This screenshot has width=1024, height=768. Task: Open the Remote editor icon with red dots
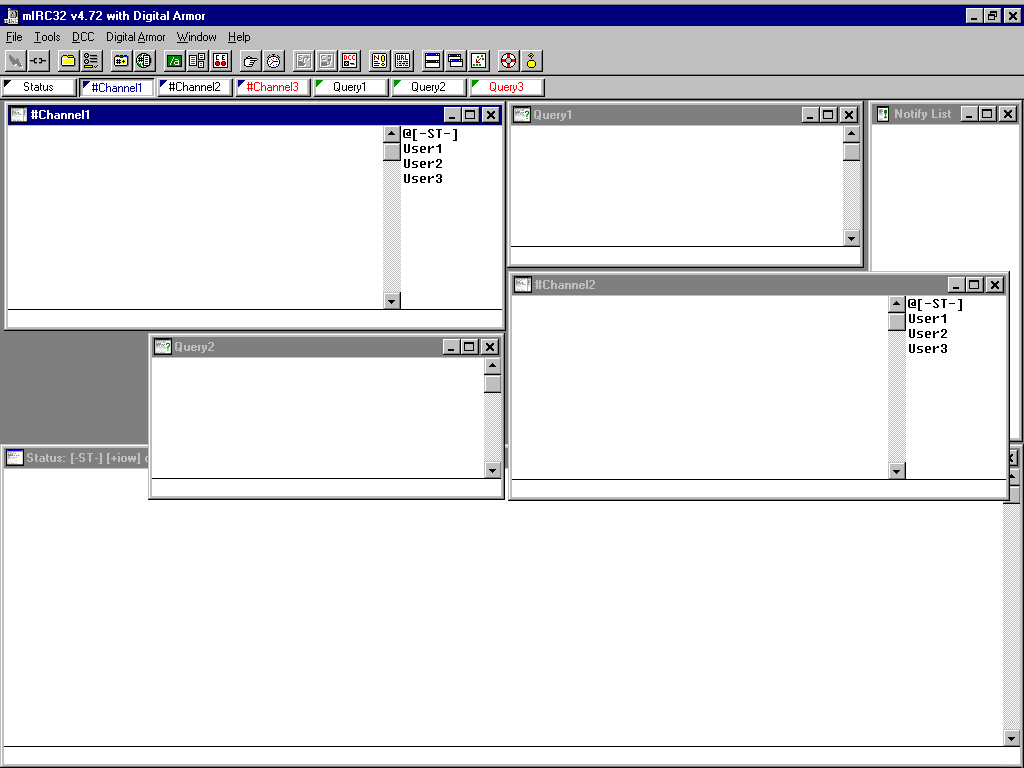point(221,61)
